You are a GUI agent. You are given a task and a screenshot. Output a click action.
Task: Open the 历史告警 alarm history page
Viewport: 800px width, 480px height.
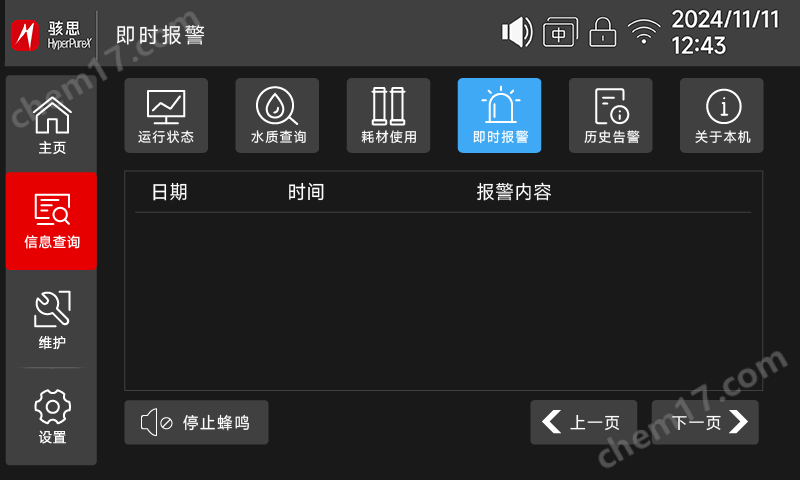coord(611,115)
